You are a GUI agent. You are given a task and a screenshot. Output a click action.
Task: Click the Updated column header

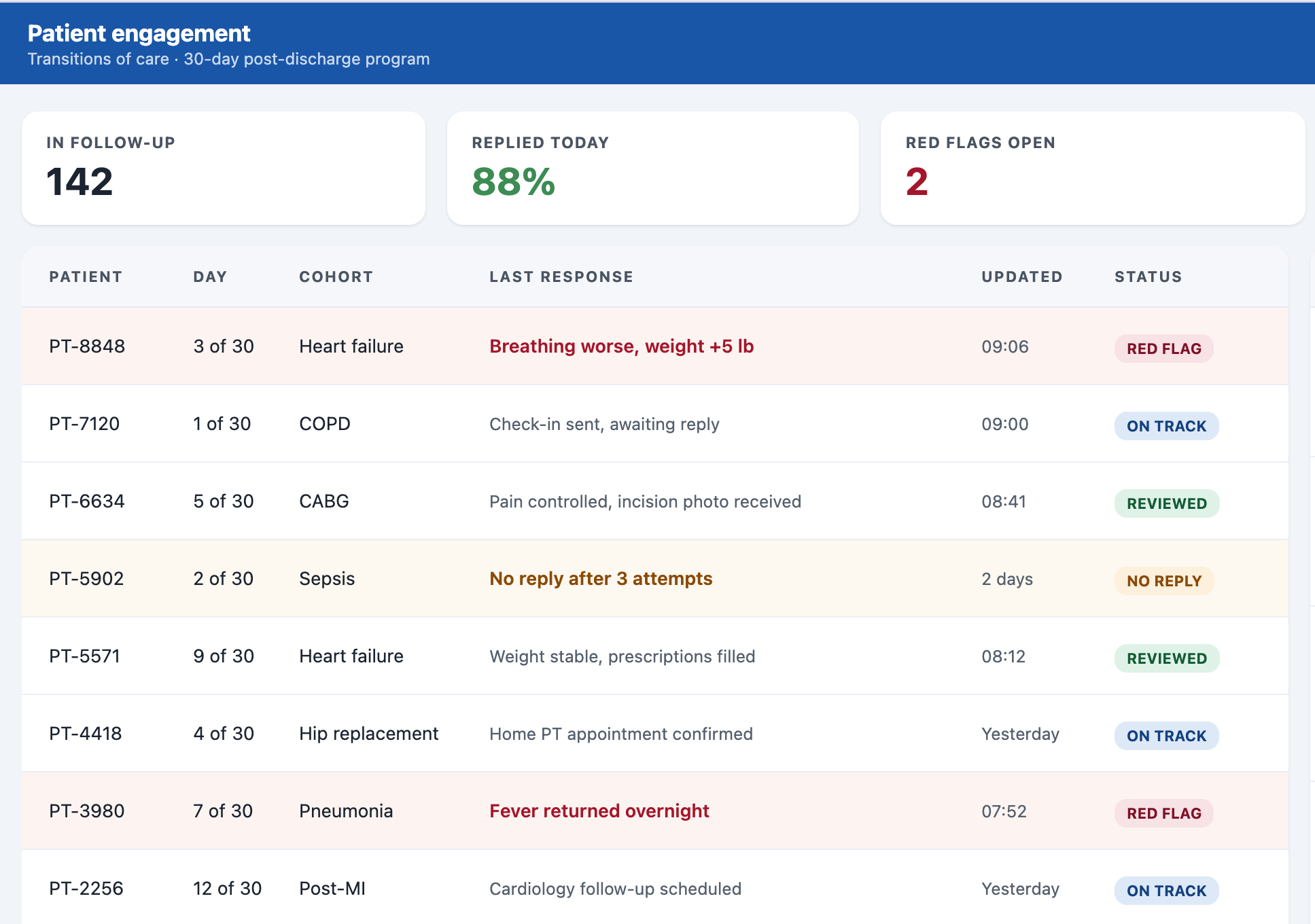coord(1022,277)
